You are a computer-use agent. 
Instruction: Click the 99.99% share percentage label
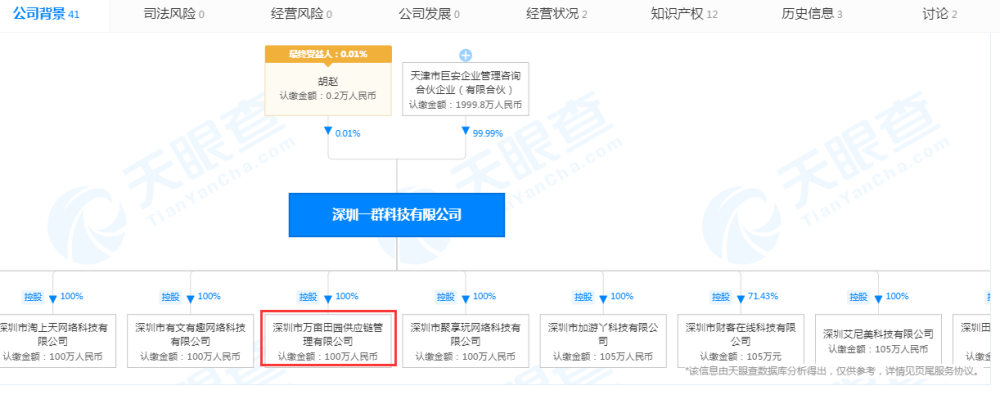coord(487,133)
